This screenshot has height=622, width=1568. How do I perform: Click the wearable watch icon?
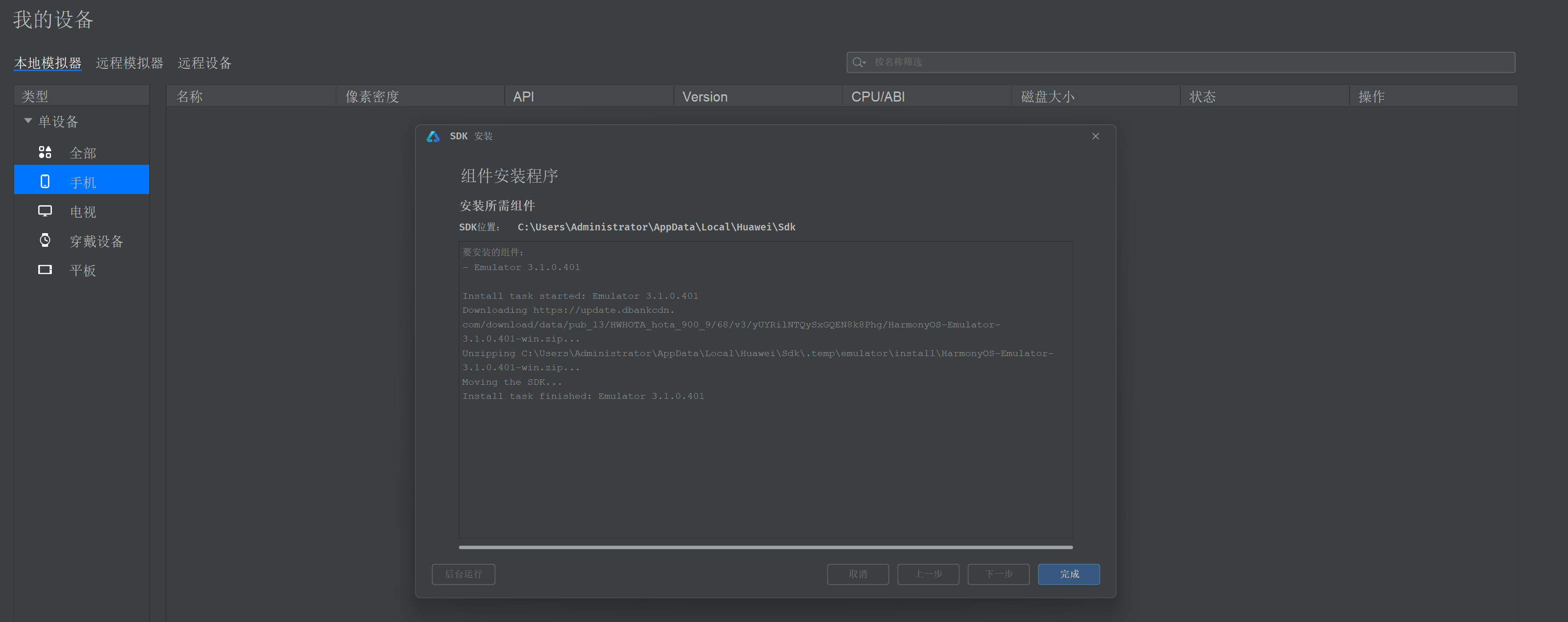(45, 240)
